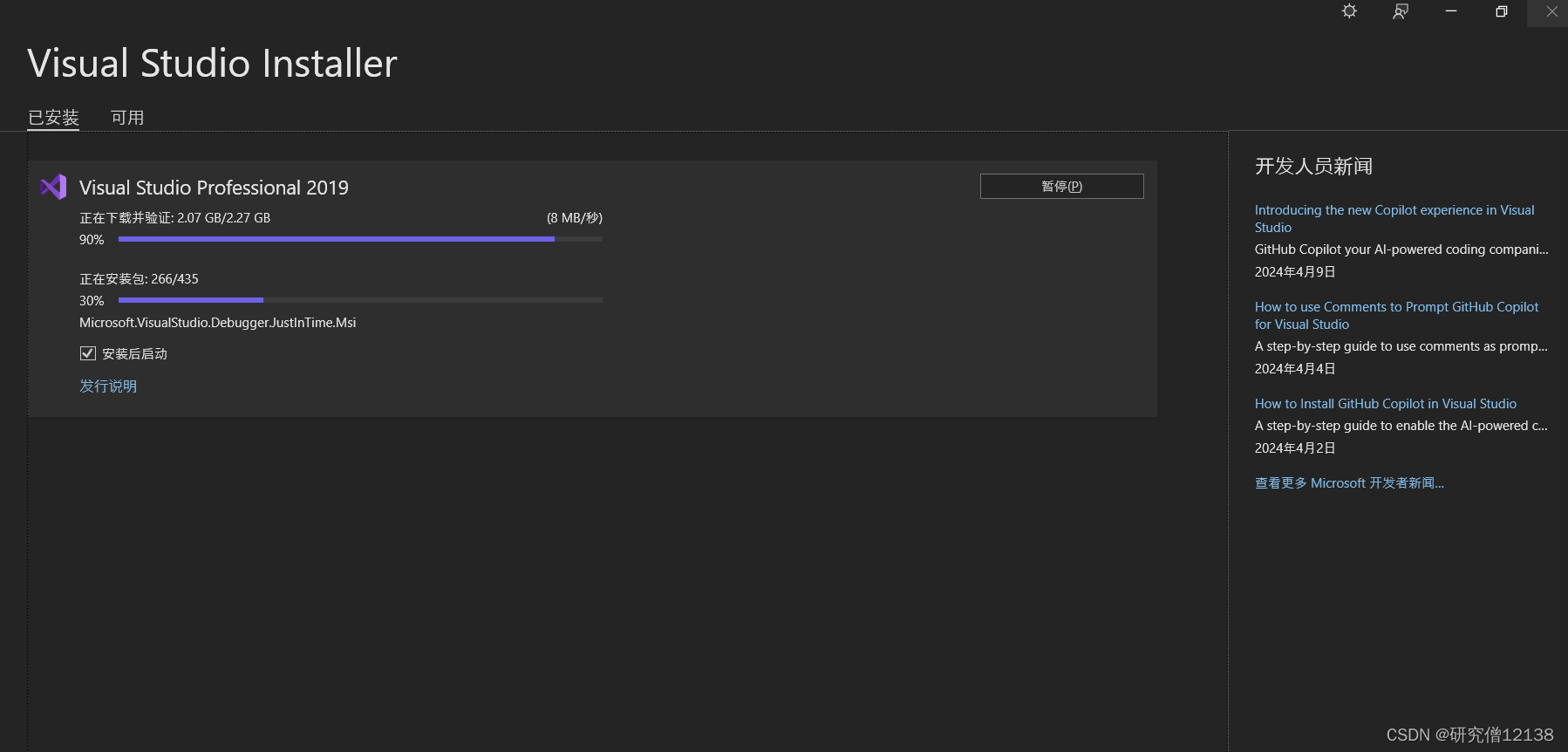Open the settings gear icon in title bar
The image size is (1568, 752).
(1349, 11)
